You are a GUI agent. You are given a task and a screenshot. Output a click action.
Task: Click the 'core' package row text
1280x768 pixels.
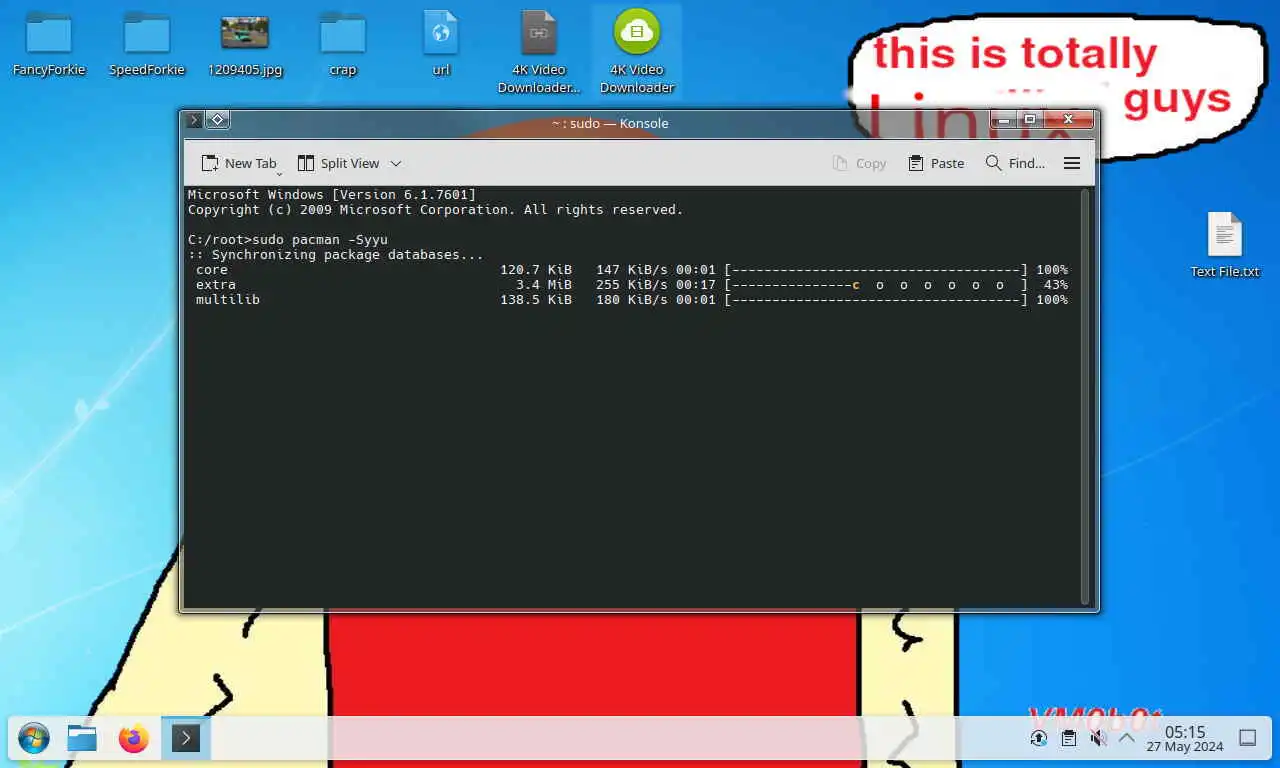(x=212, y=270)
